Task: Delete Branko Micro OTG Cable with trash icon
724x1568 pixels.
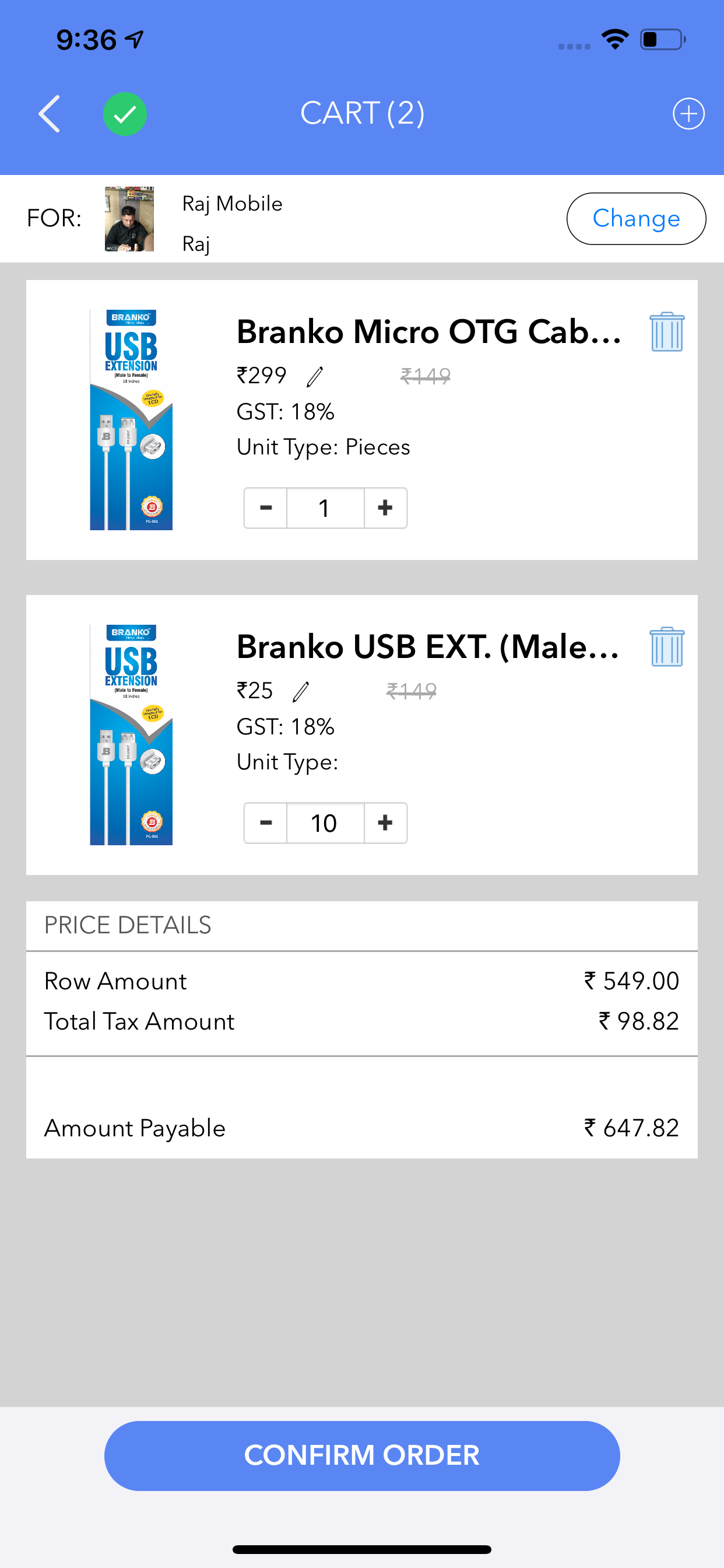Action: [x=667, y=332]
